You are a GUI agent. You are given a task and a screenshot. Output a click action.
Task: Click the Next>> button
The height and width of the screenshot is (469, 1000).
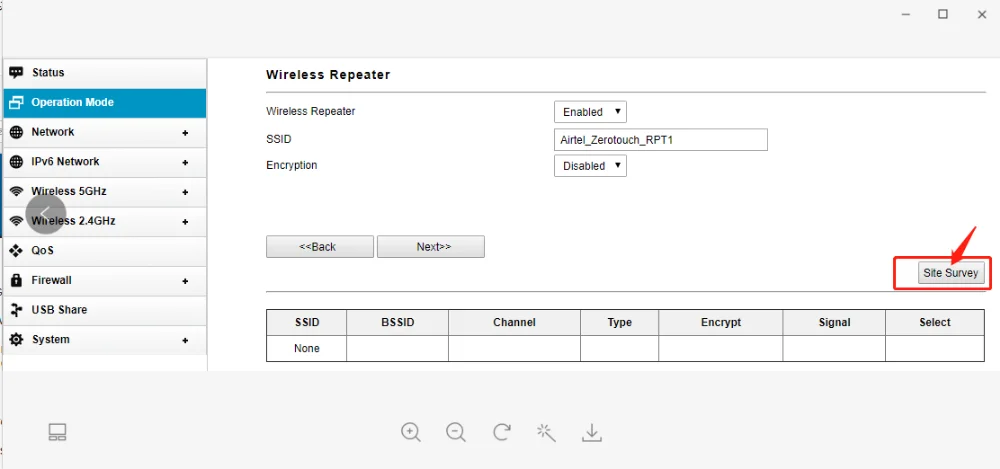coord(431,247)
